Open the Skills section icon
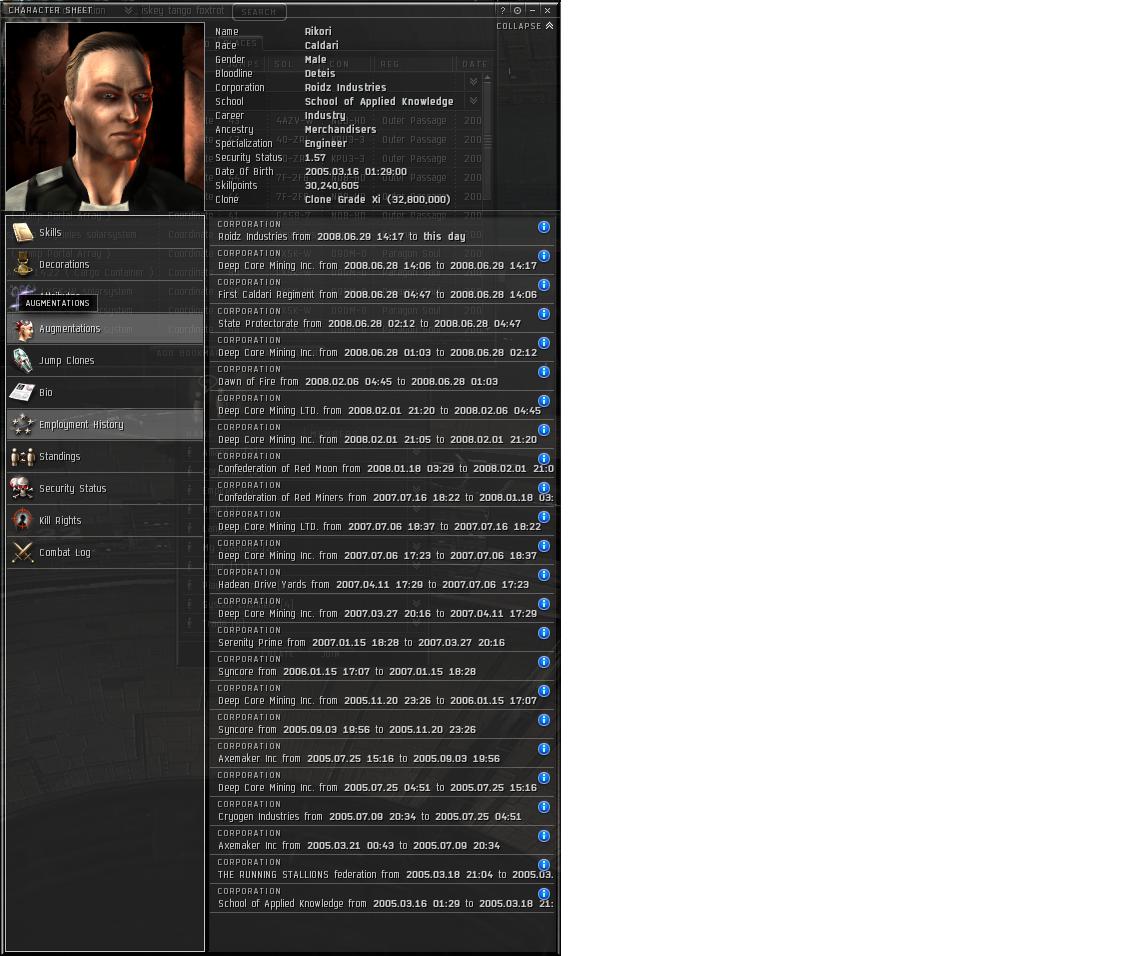 tap(22, 232)
